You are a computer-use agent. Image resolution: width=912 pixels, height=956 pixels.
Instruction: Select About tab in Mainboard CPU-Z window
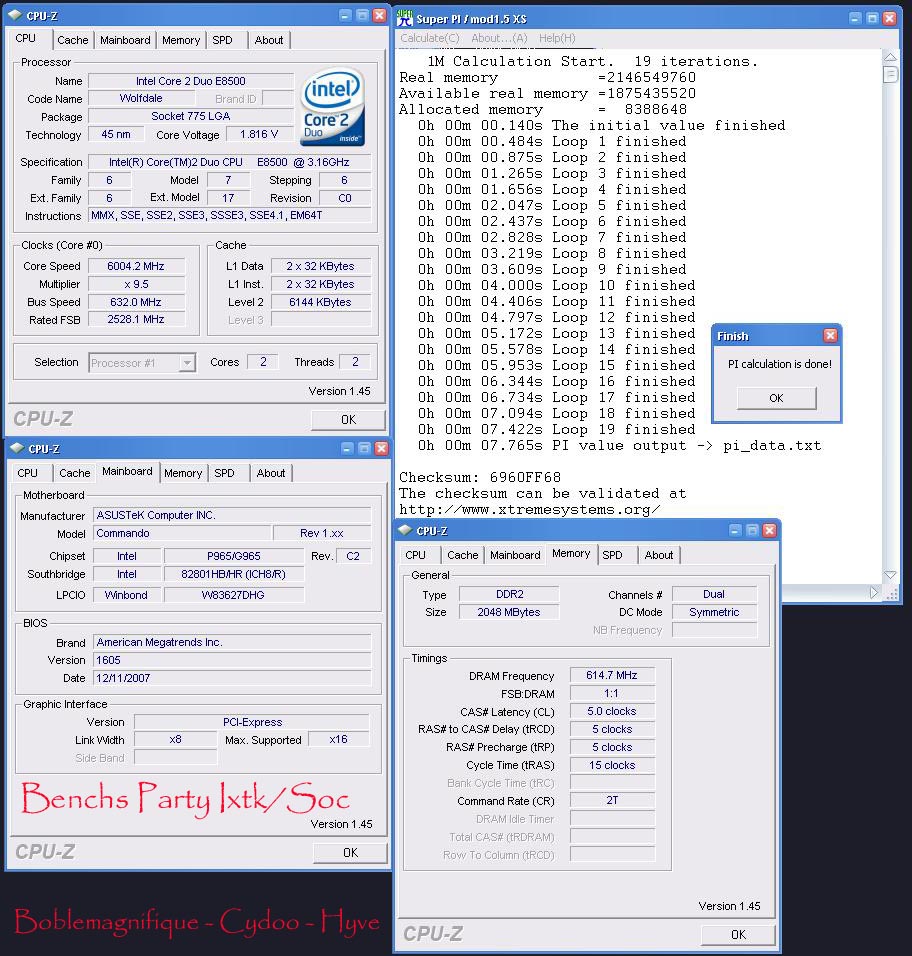click(x=271, y=473)
